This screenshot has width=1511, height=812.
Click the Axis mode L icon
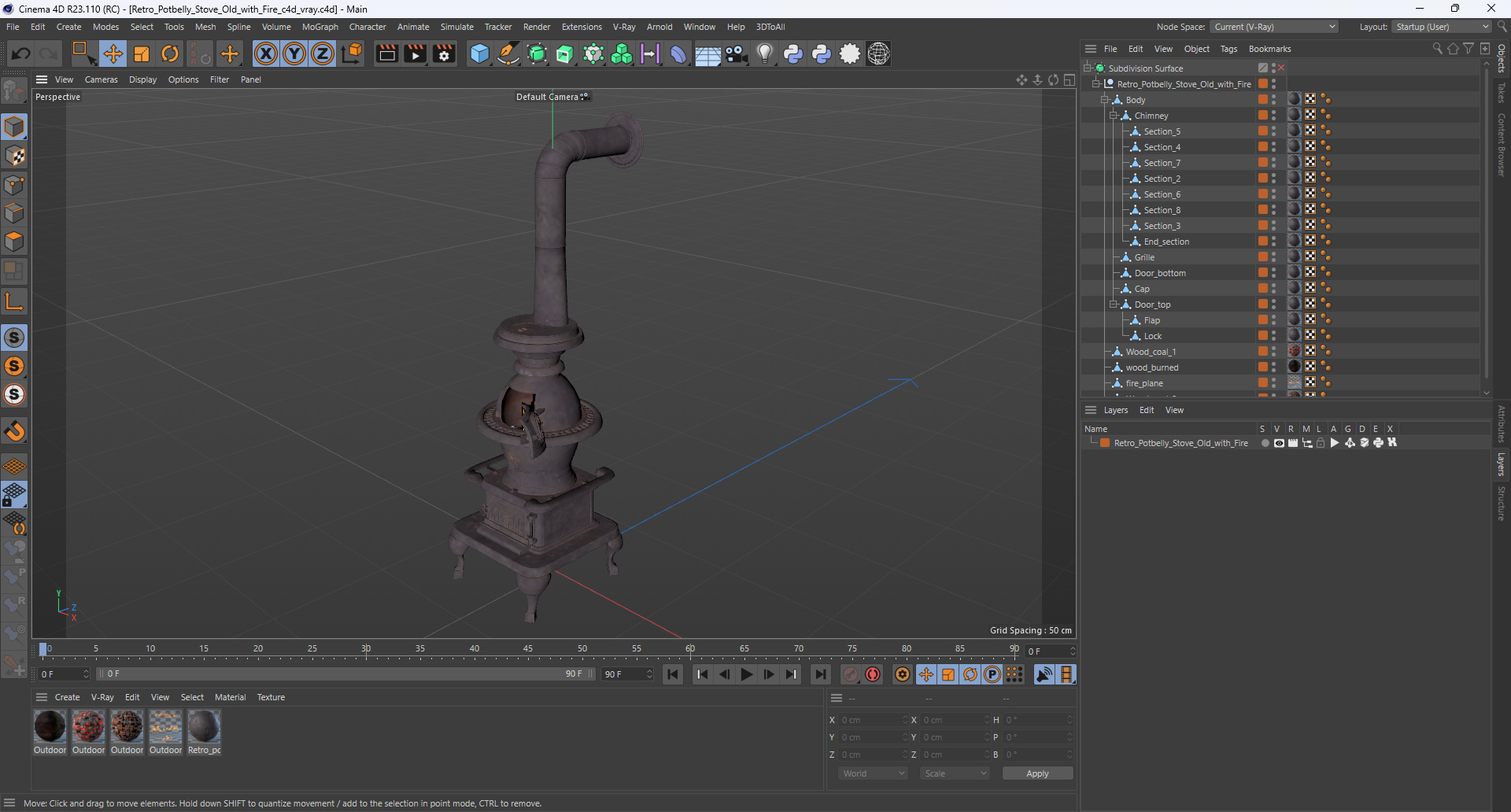[x=14, y=301]
